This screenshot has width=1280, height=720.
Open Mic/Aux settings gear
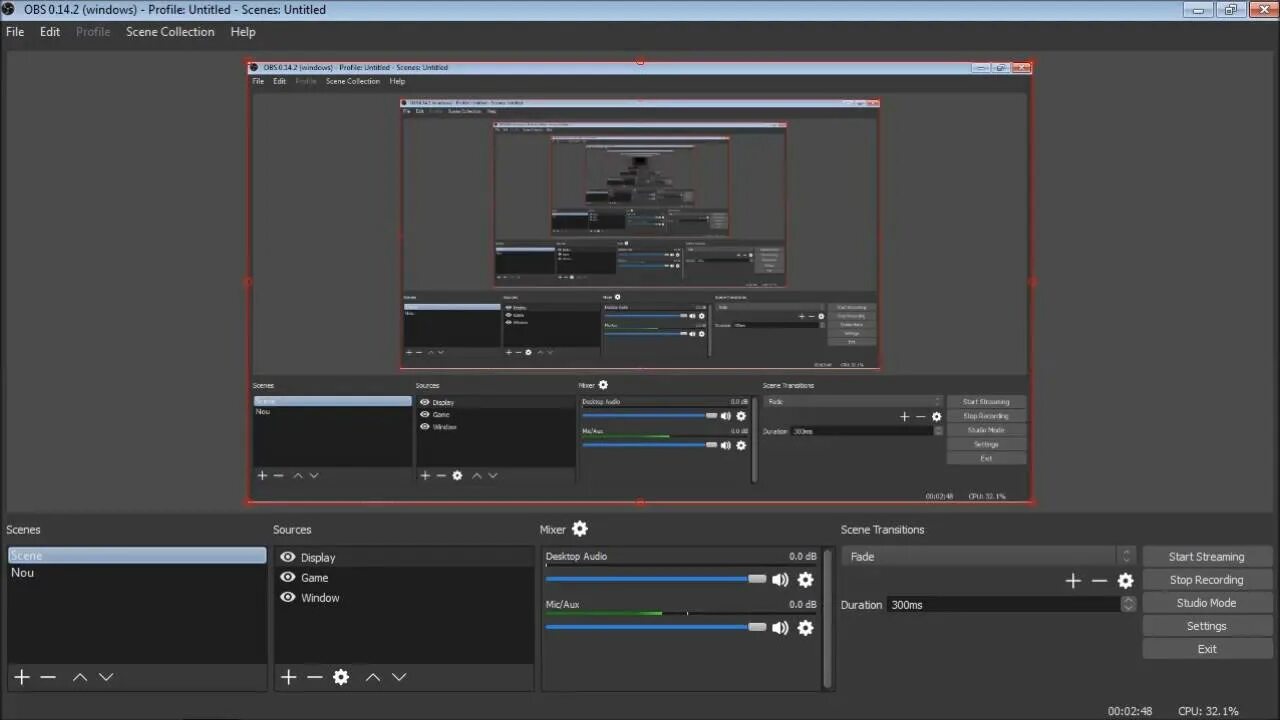pyautogui.click(x=806, y=628)
